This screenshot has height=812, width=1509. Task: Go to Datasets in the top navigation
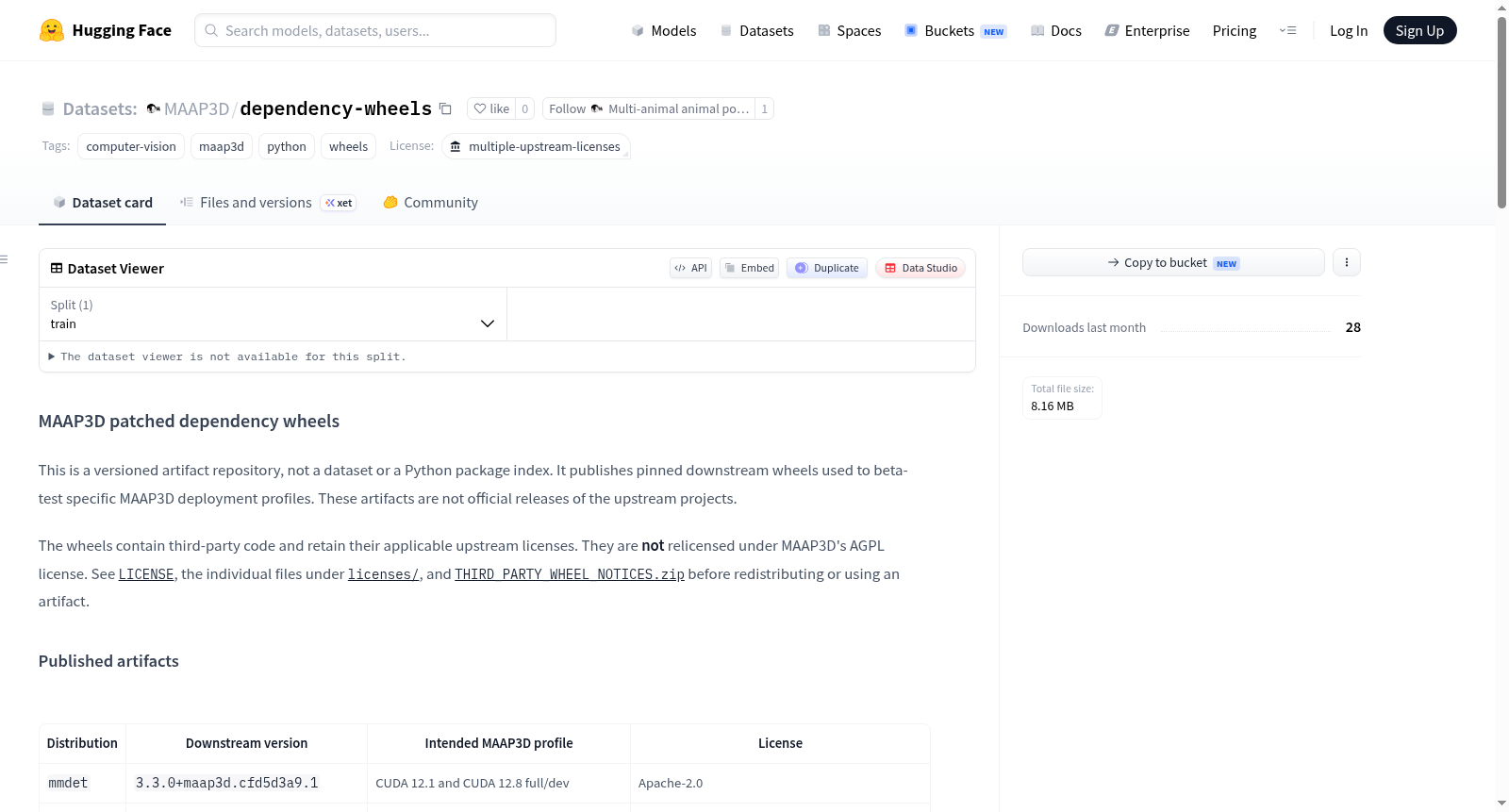click(x=757, y=30)
